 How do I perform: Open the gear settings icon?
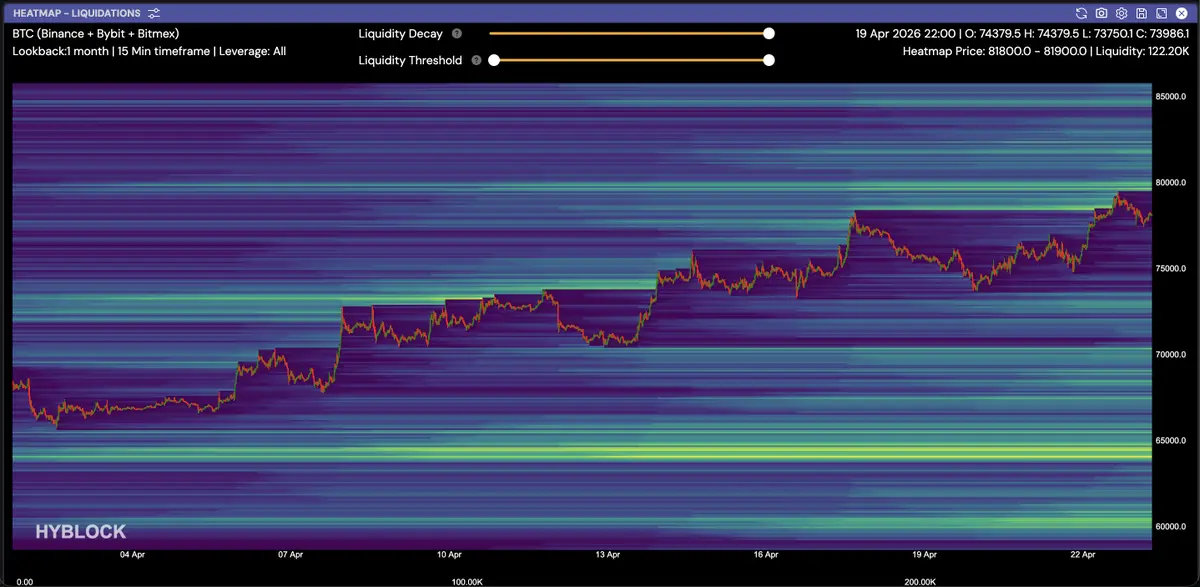tap(1121, 13)
